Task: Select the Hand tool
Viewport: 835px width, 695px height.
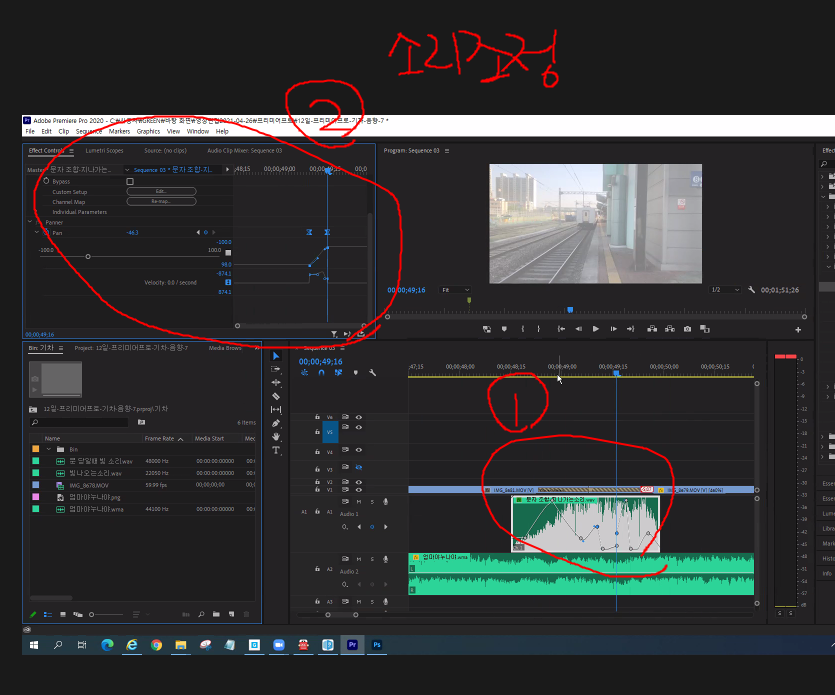Action: 276,437
